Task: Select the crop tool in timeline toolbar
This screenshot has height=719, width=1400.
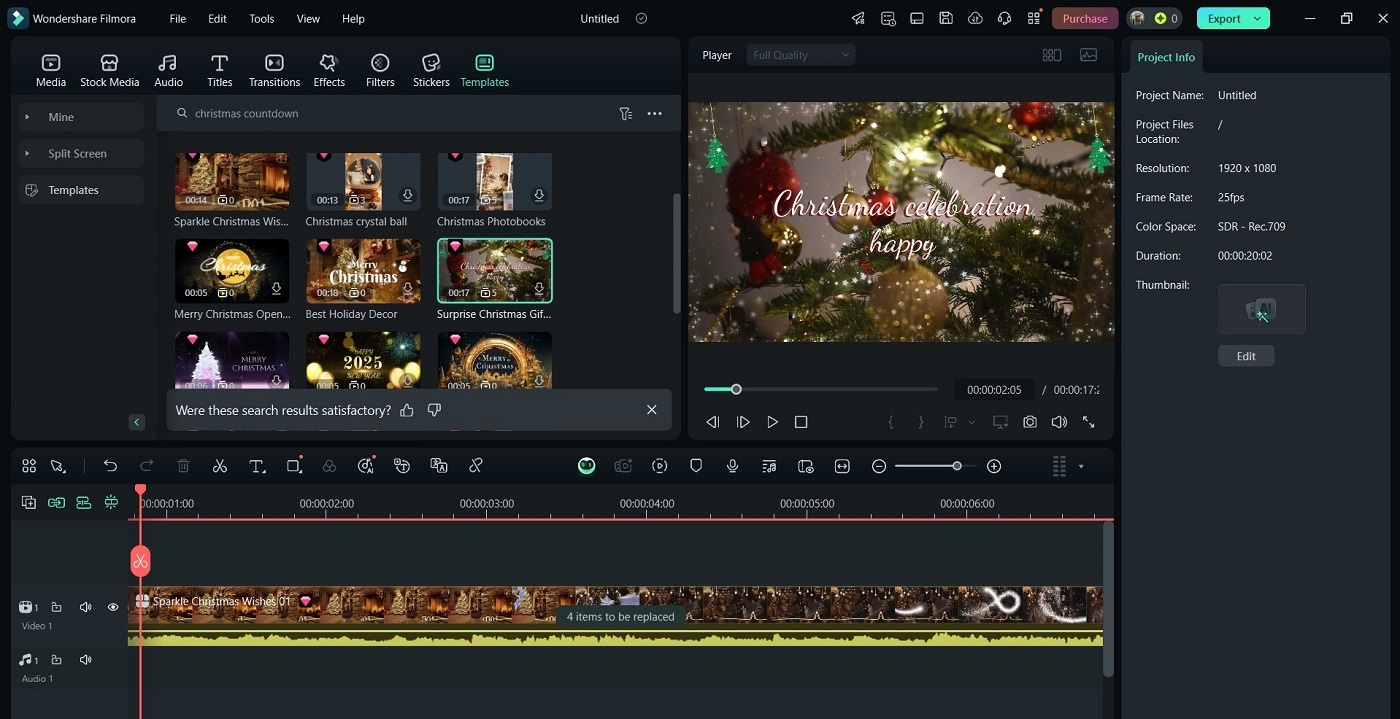Action: [x=294, y=466]
